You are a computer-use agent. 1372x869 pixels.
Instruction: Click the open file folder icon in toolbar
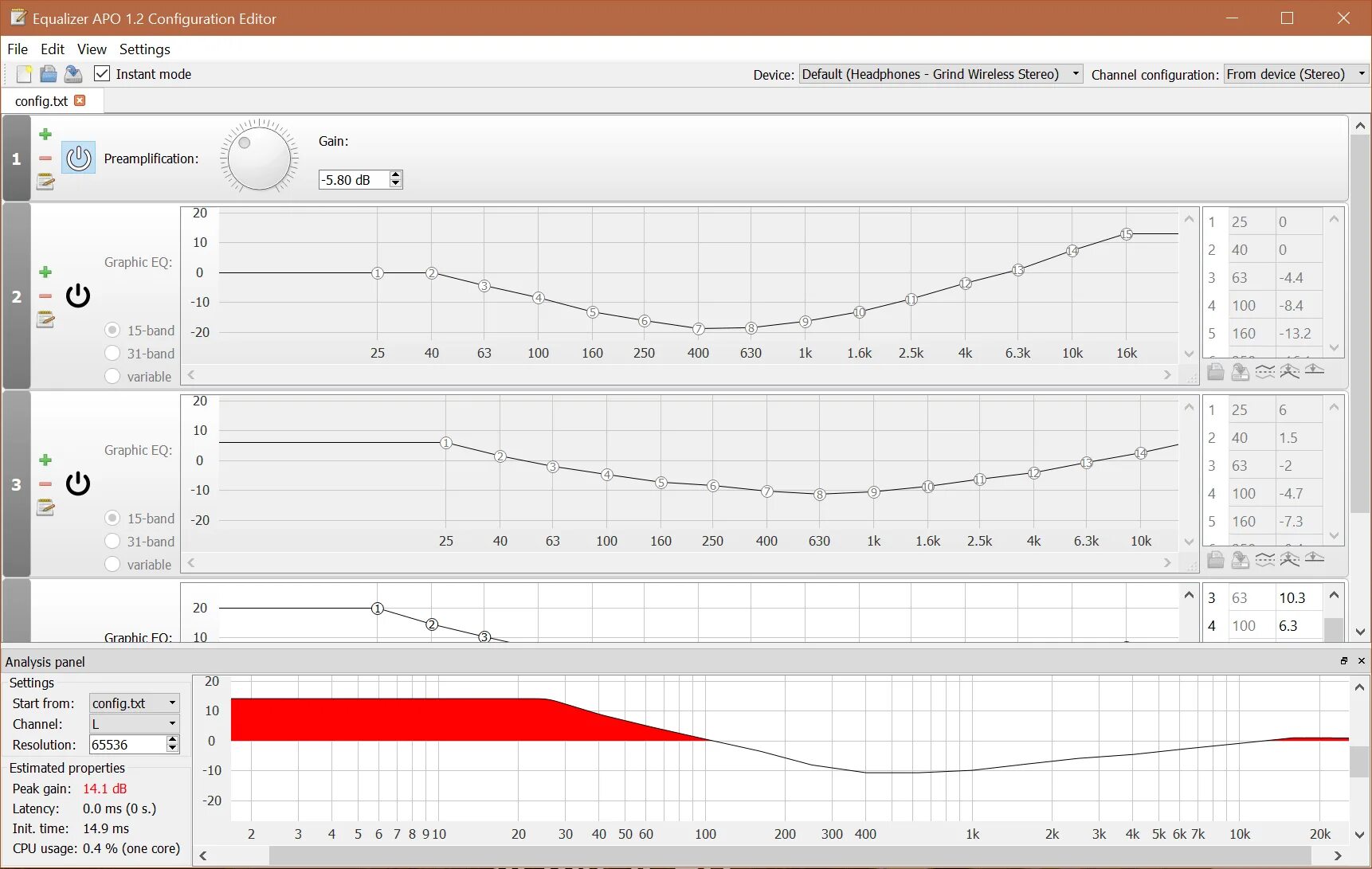tap(49, 74)
